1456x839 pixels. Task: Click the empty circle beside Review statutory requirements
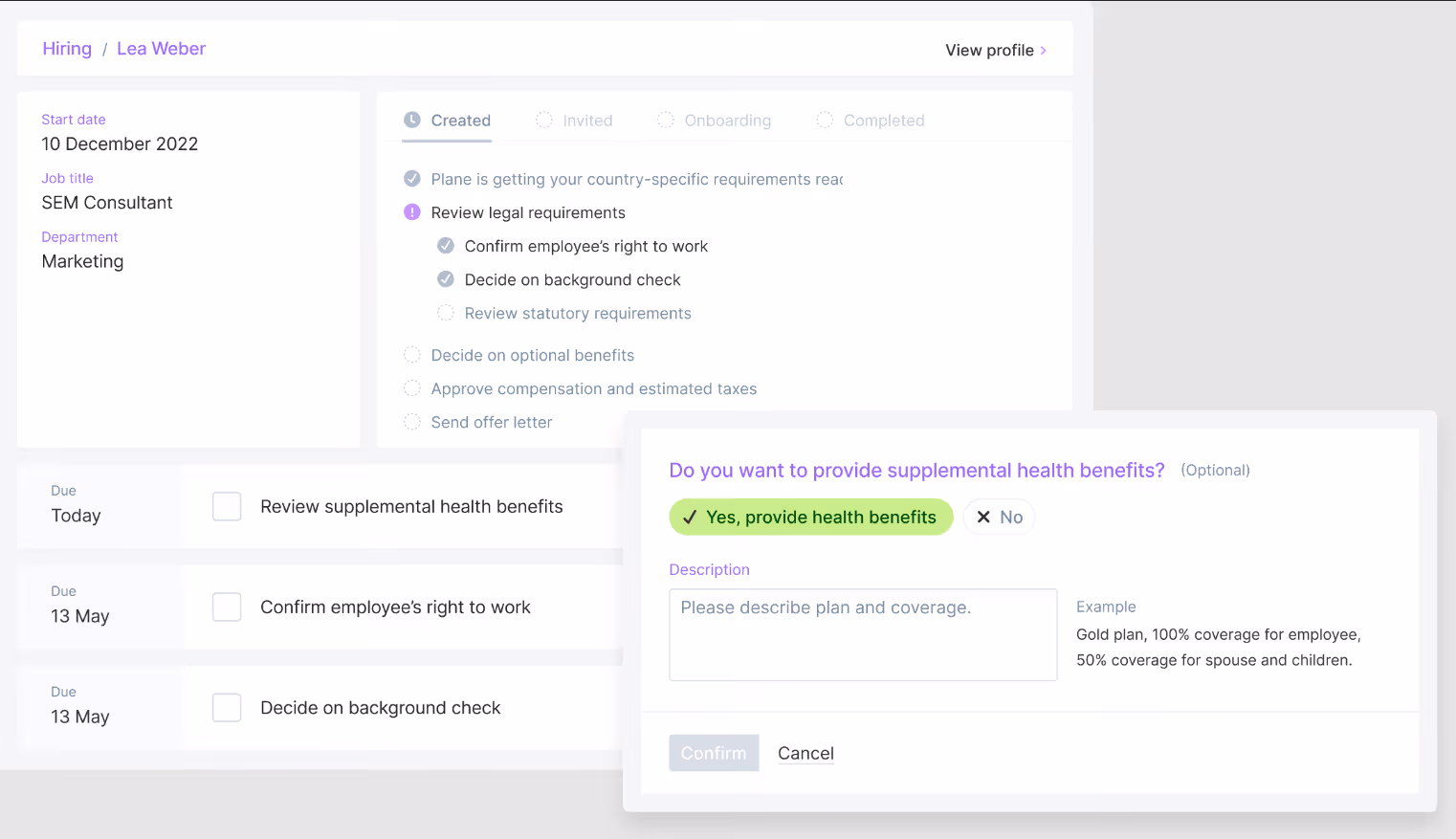click(x=446, y=313)
